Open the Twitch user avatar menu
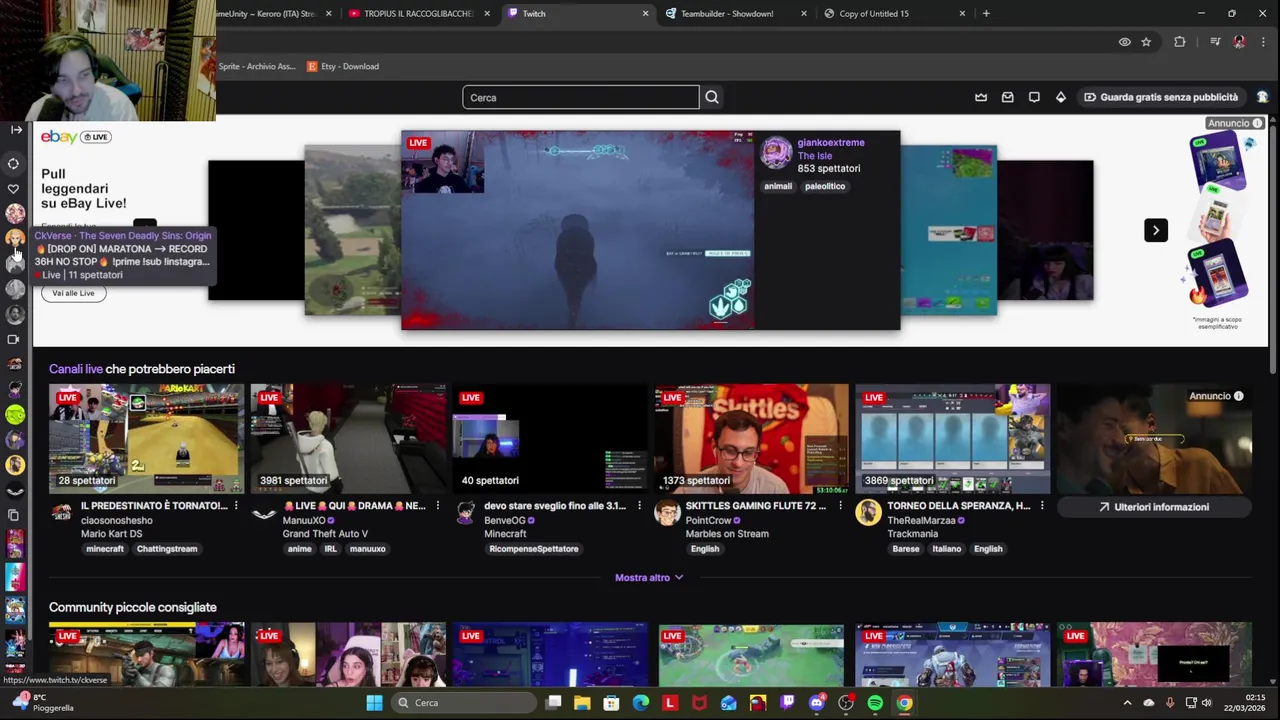This screenshot has width=1280, height=720. [1262, 97]
